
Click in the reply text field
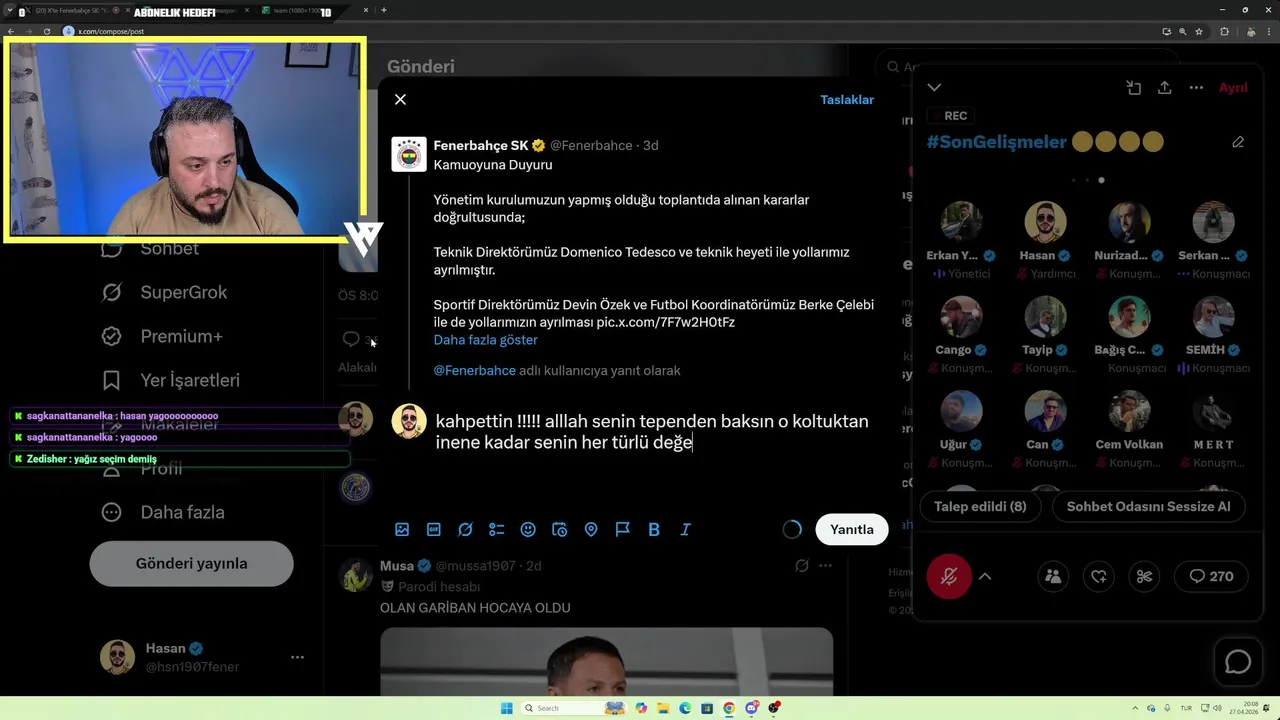click(655, 432)
